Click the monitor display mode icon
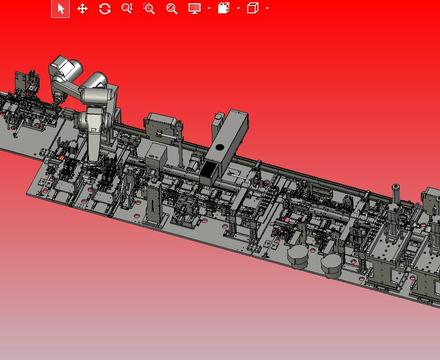Screen dimensions: 440x360 click(x=194, y=8)
